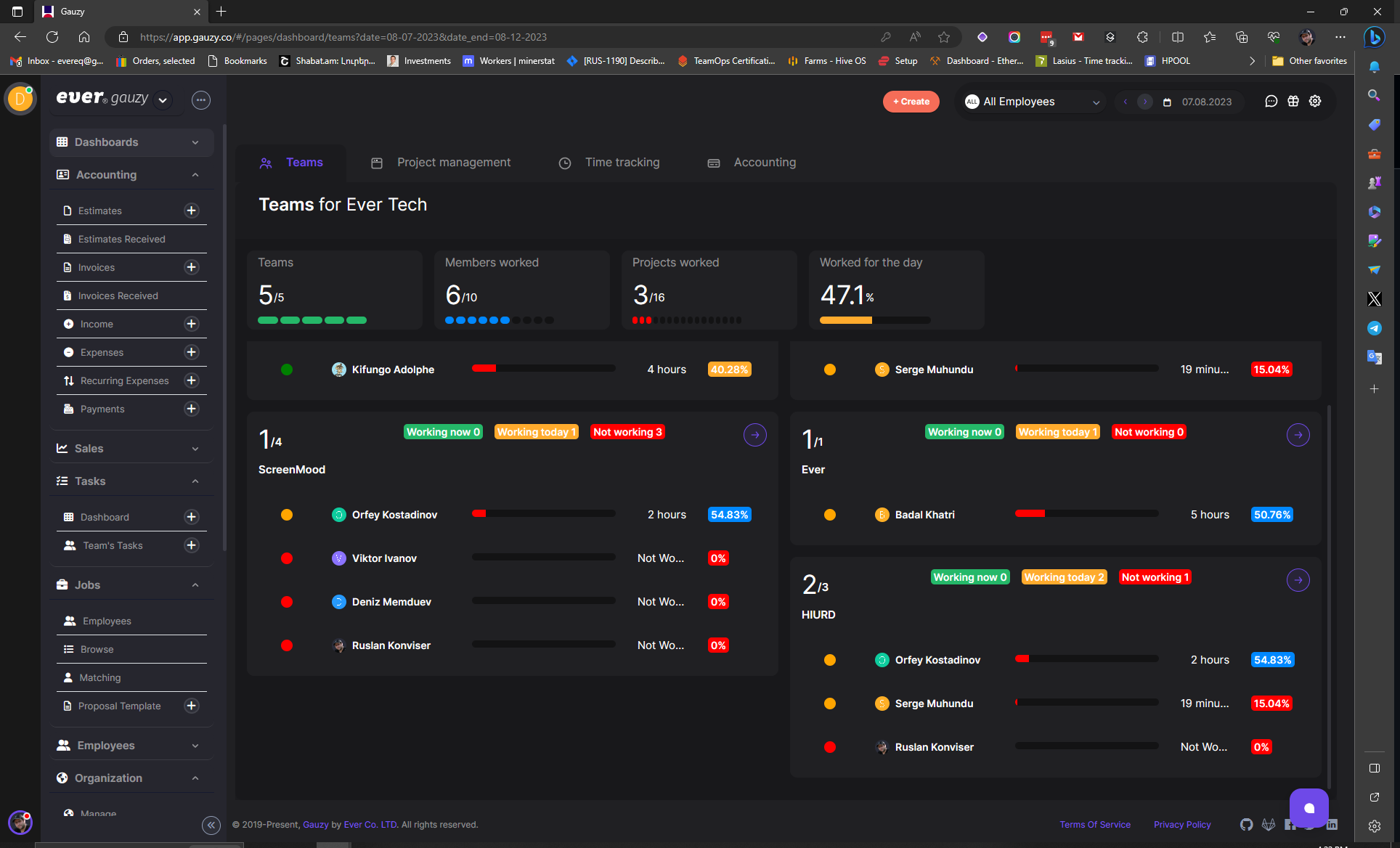Click the plus icon beside Recurring Expenses

tap(191, 380)
